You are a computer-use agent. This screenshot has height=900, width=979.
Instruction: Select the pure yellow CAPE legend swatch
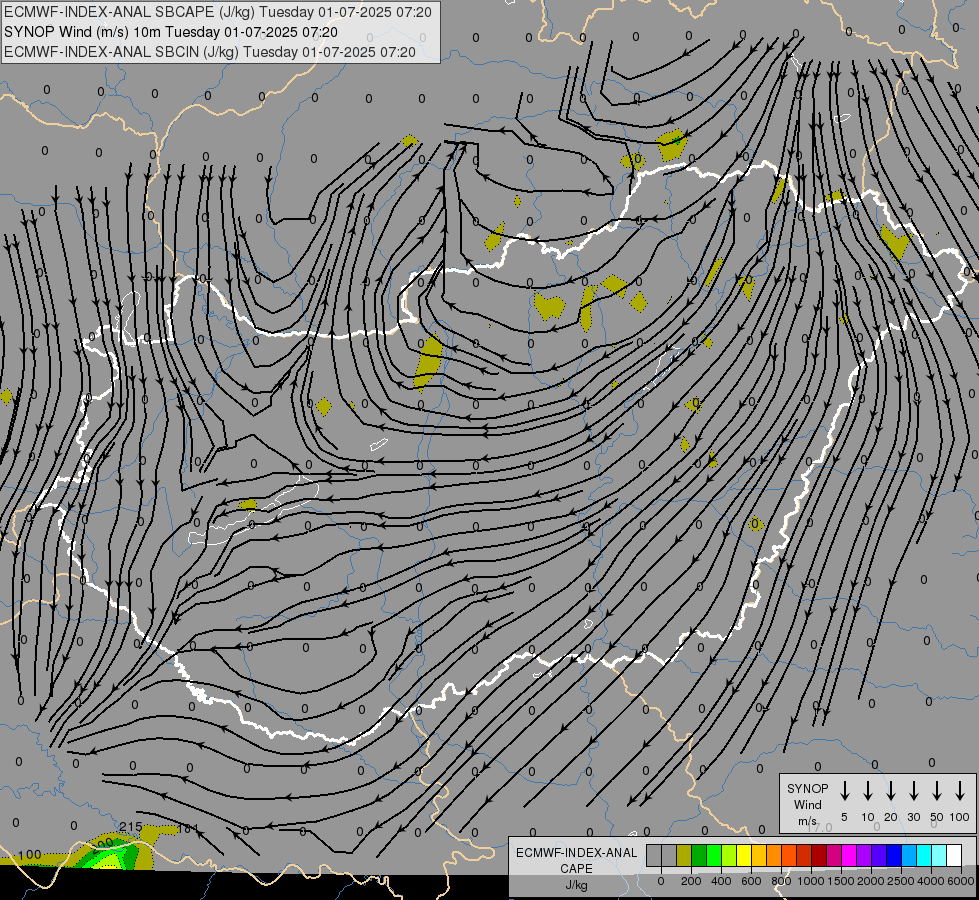click(x=744, y=855)
